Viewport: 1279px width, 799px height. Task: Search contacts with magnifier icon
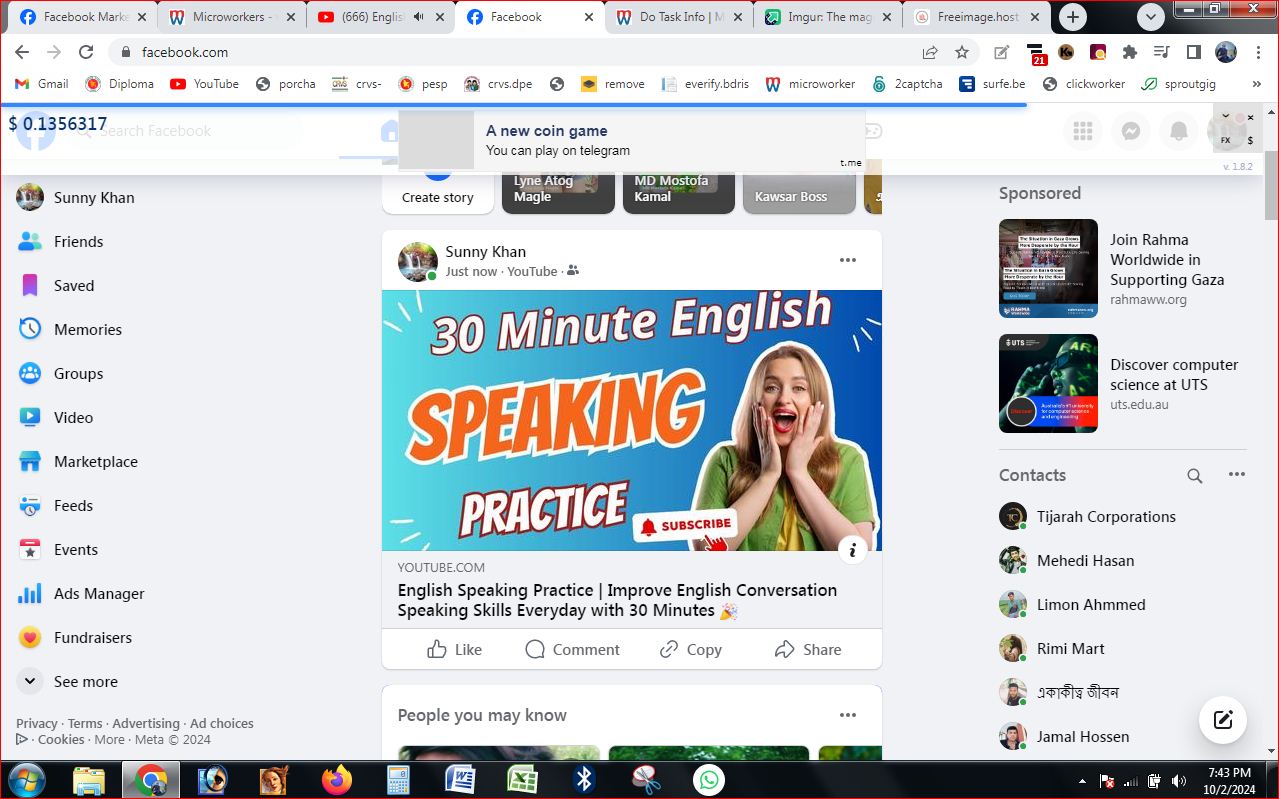[1195, 476]
